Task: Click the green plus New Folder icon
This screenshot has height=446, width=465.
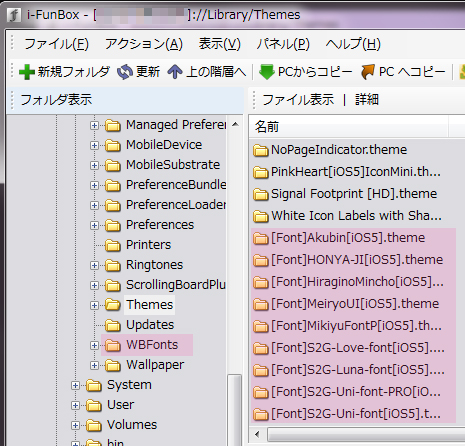Action: point(27,72)
